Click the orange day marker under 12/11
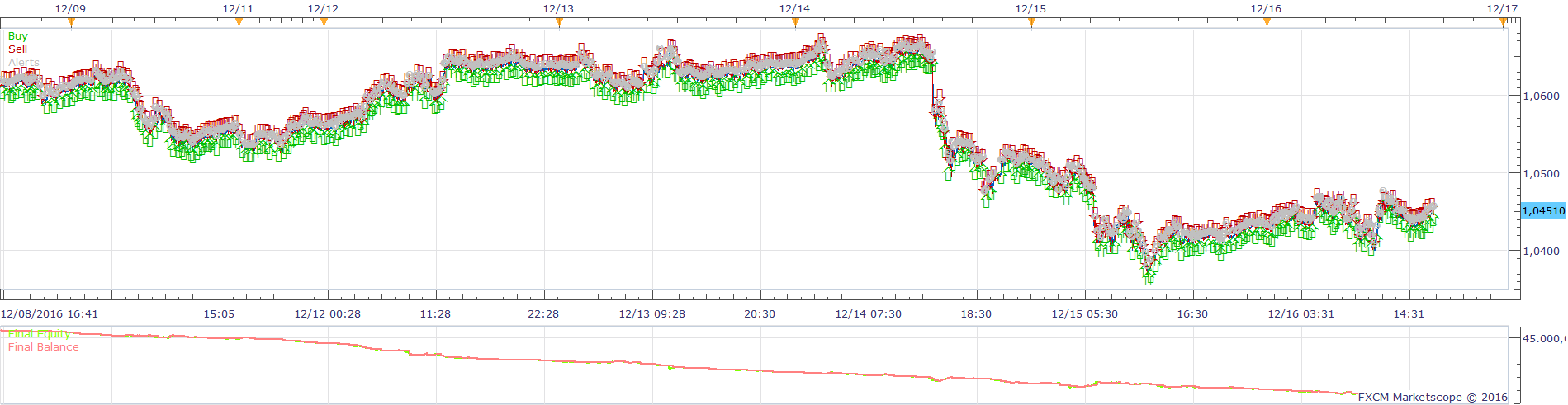Image resolution: width=1568 pixels, height=405 pixels. tap(239, 23)
